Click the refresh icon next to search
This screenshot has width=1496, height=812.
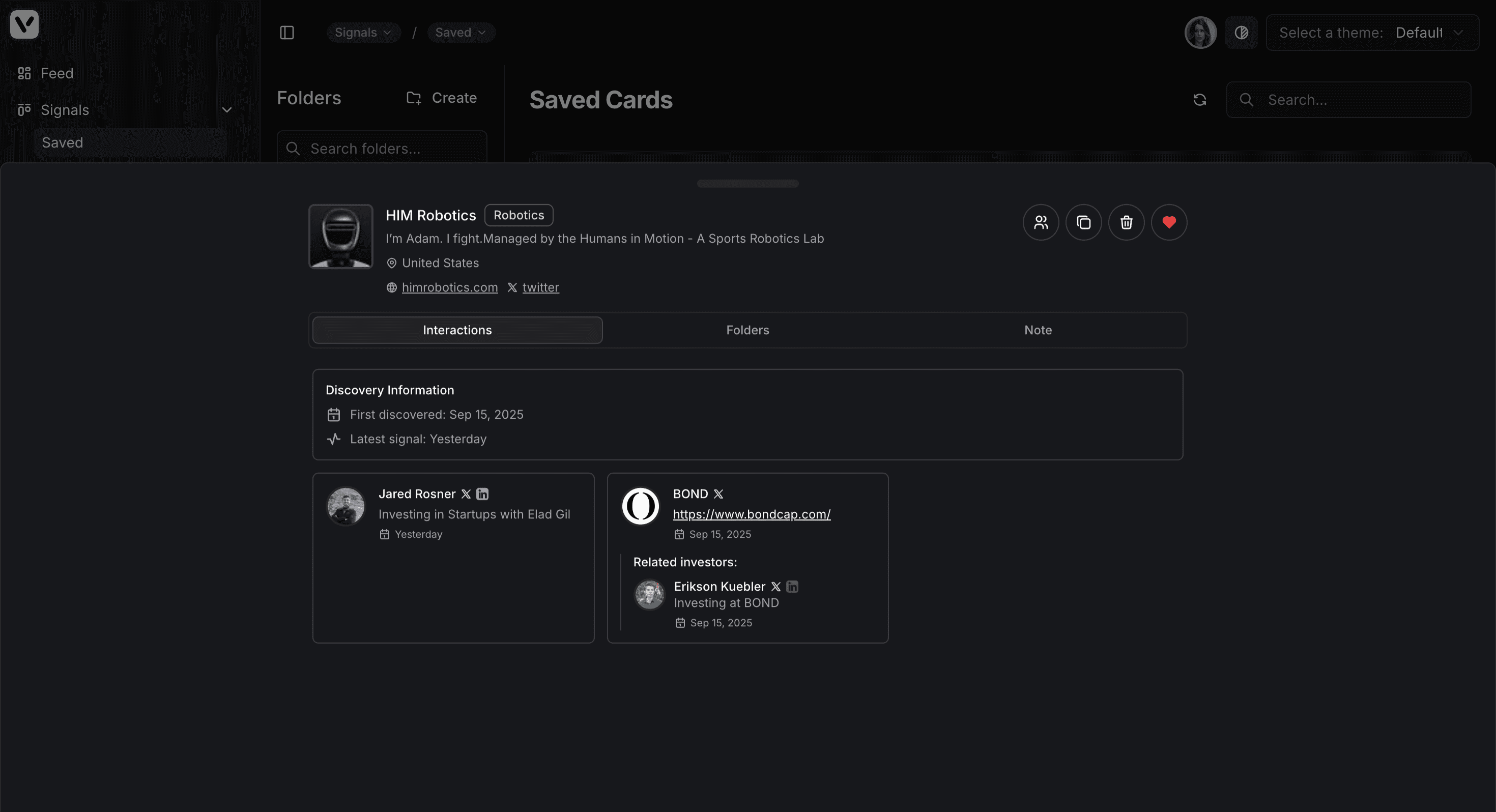[1200, 100]
